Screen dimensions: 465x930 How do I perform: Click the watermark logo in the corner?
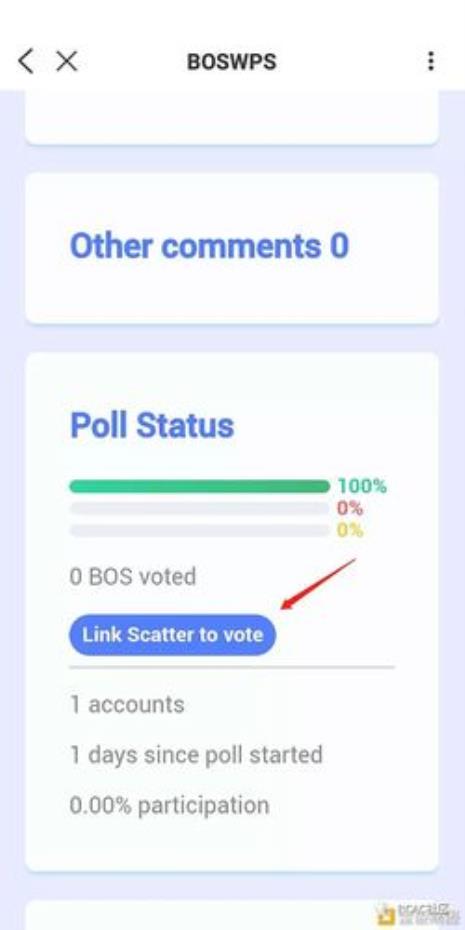tap(418, 914)
